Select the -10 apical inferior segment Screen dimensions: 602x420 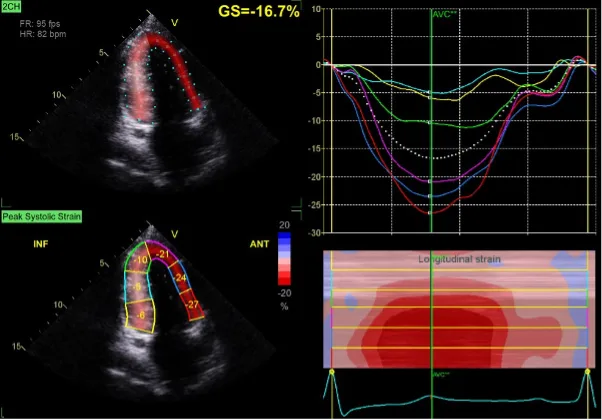[x=140, y=260]
